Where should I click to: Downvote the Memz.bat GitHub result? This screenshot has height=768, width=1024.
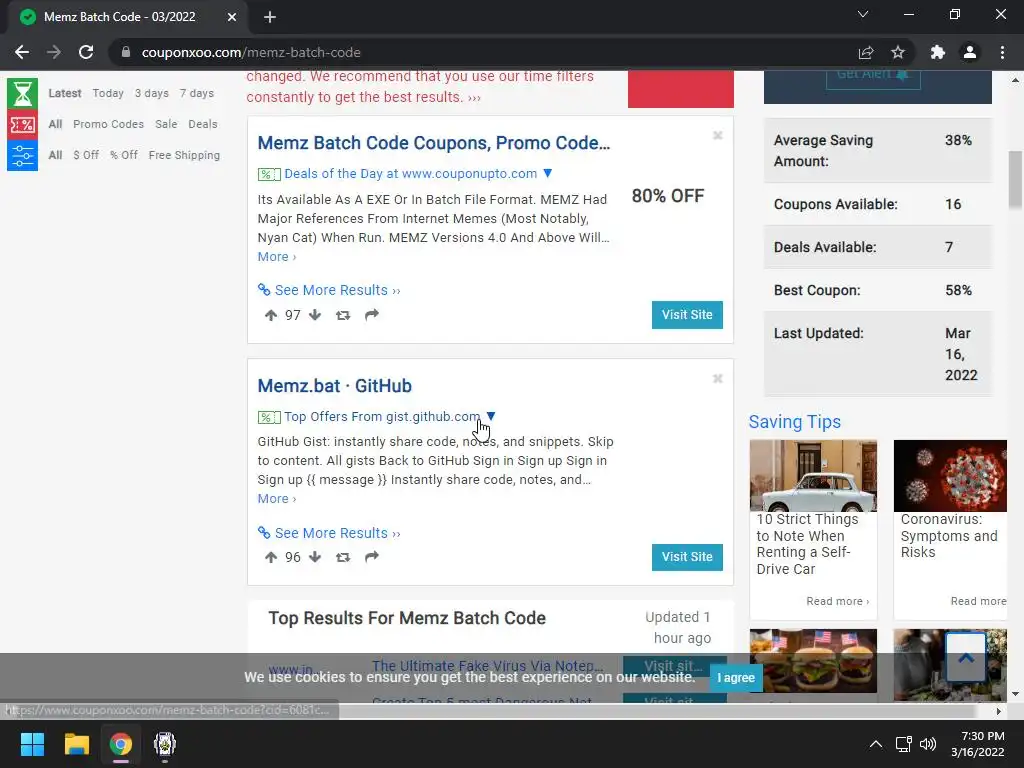coord(315,557)
